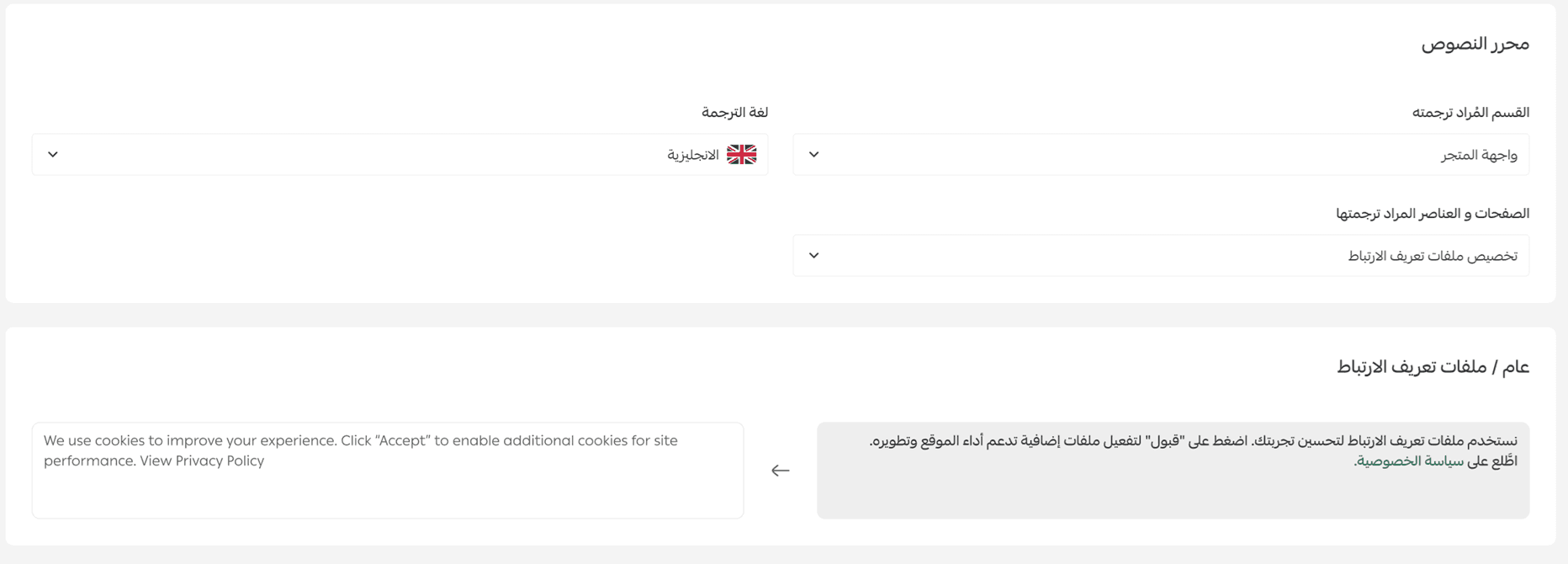Expand the chevron of the الانجليزية language dropdown
Image resolution: width=1568 pixels, height=564 pixels.
click(x=53, y=155)
